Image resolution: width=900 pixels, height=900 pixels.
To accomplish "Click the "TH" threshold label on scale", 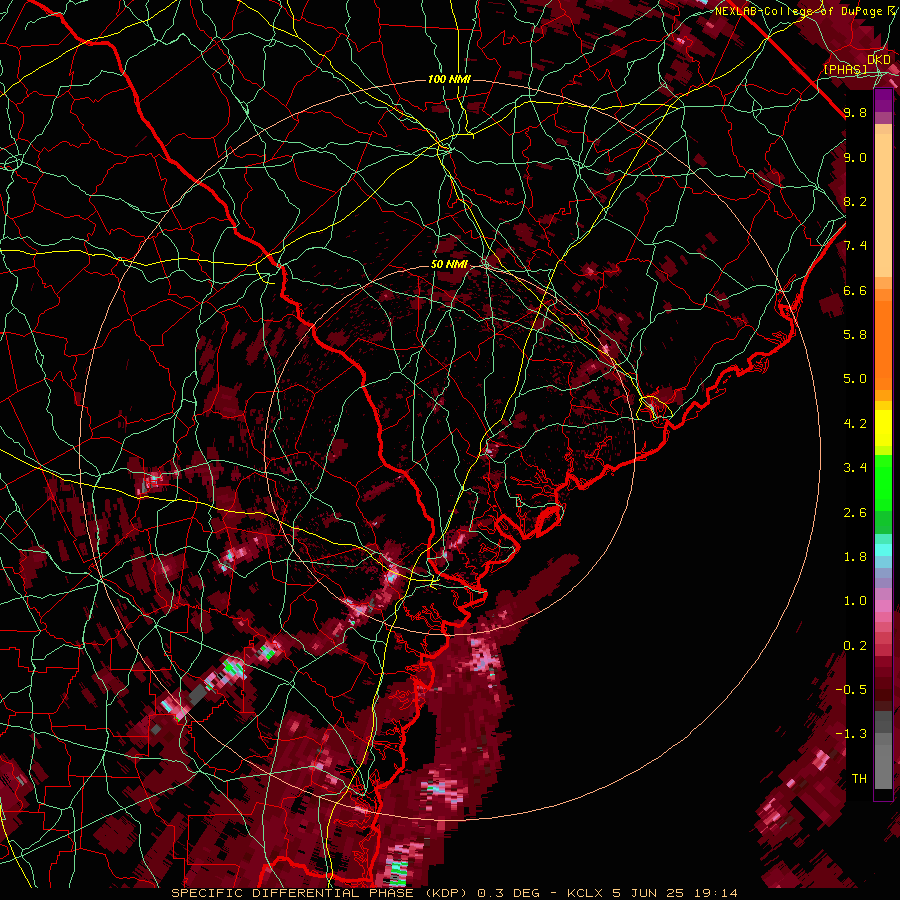I will click(859, 779).
